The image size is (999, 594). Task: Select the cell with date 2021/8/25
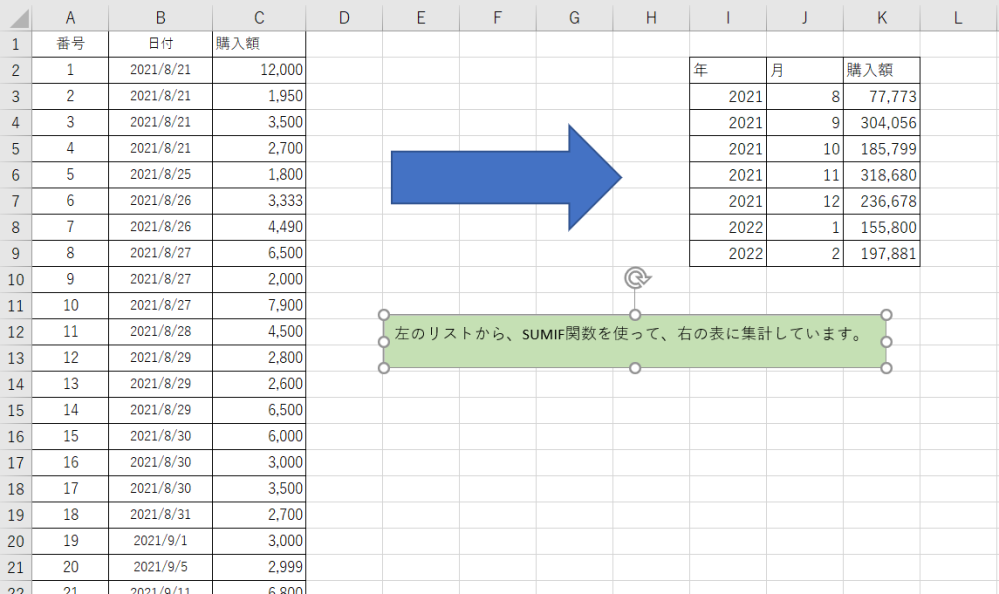pos(160,174)
